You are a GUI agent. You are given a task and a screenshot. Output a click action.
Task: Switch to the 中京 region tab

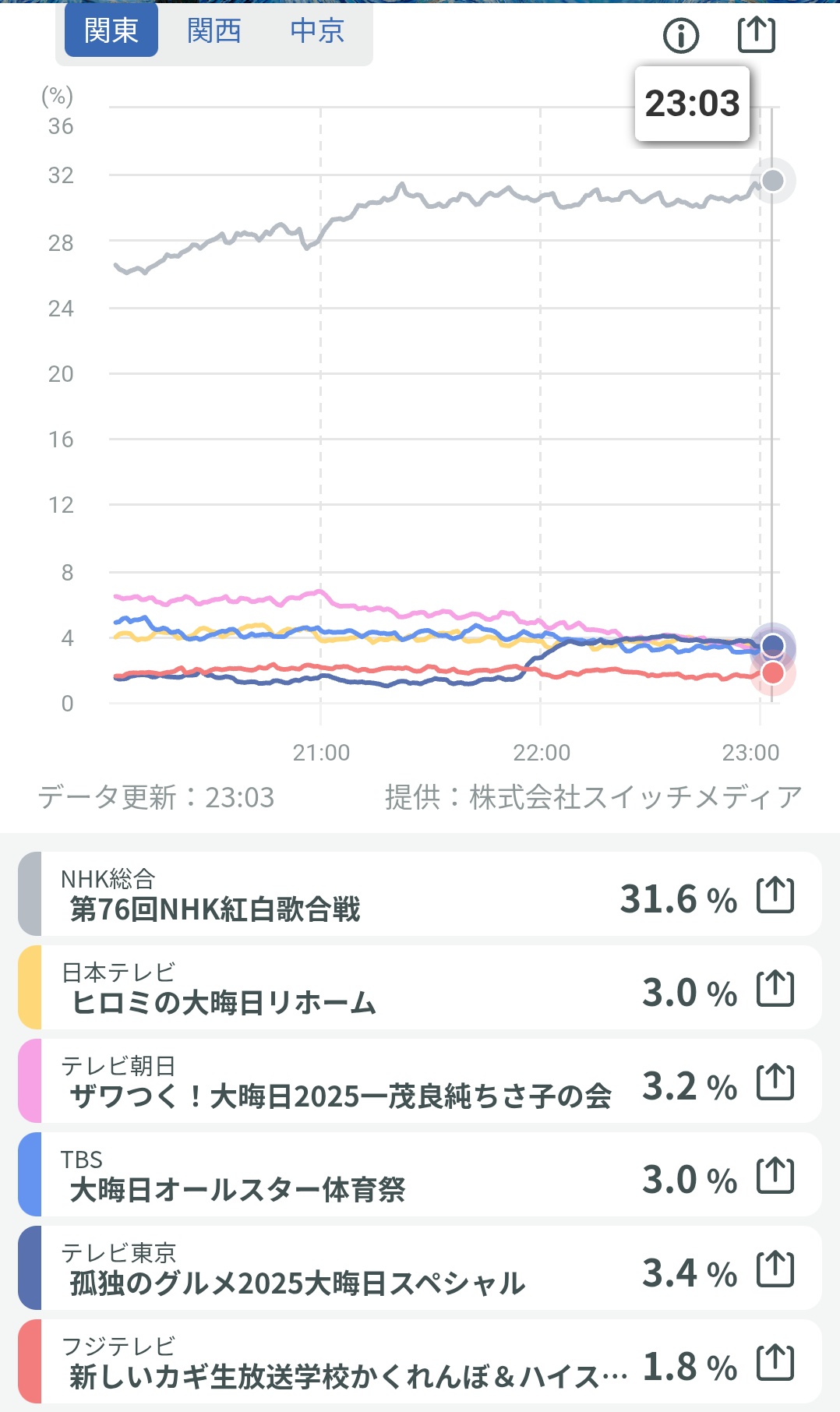pyautogui.click(x=317, y=31)
